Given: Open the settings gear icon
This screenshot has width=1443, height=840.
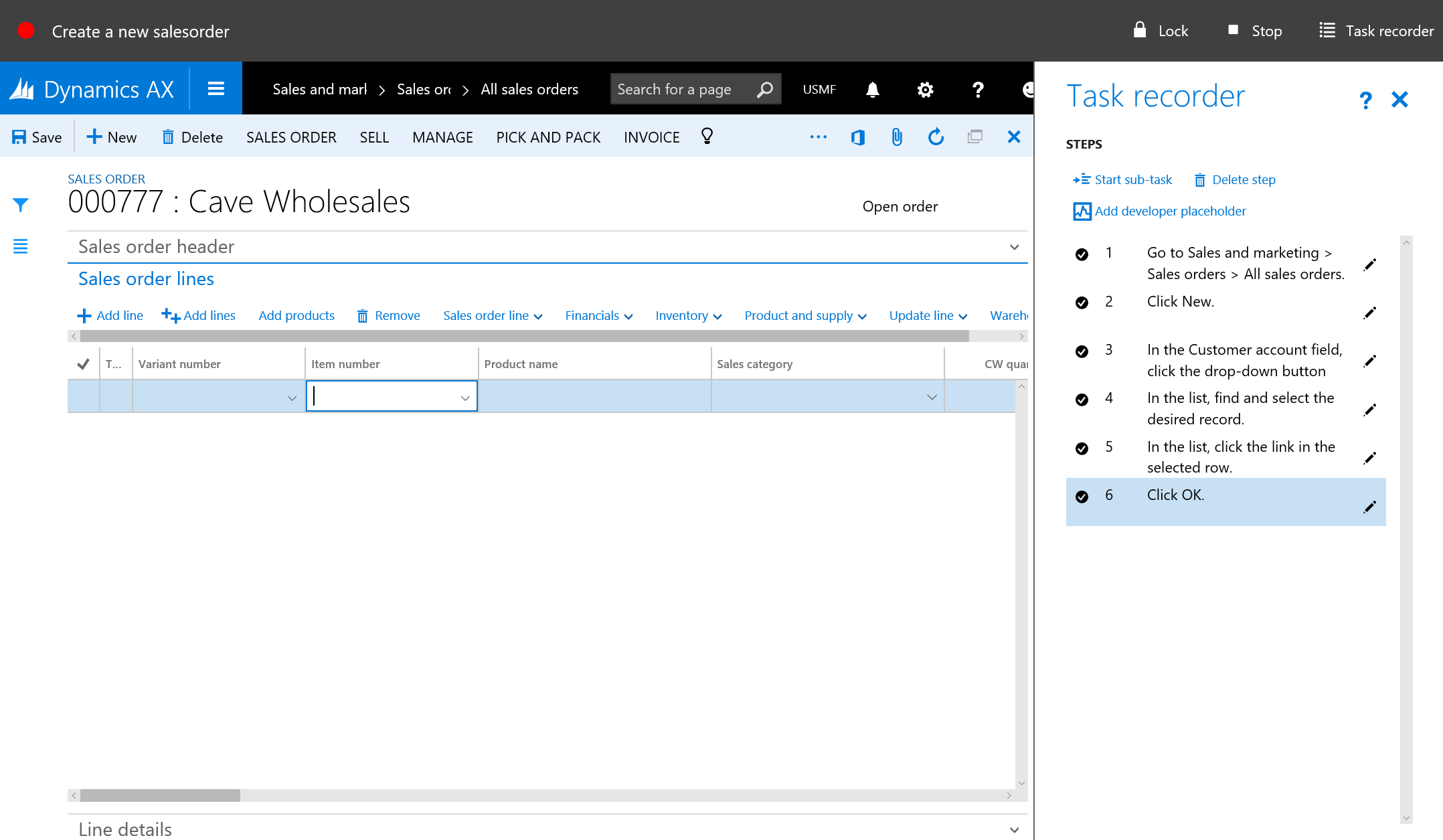Looking at the screenshot, I should coord(925,90).
